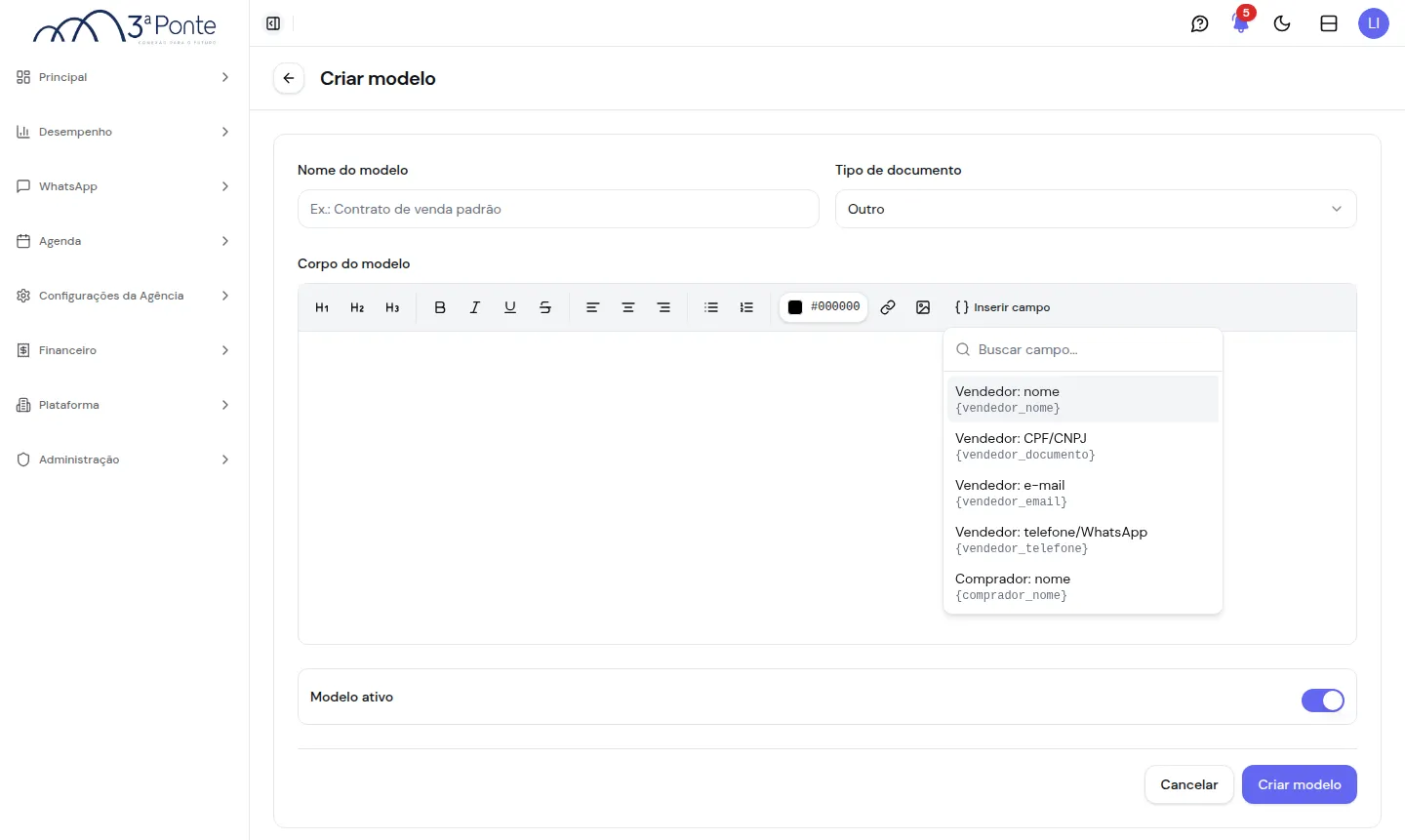
Task: Select the Vendedor: e-mail field
Action: pos(1083,493)
